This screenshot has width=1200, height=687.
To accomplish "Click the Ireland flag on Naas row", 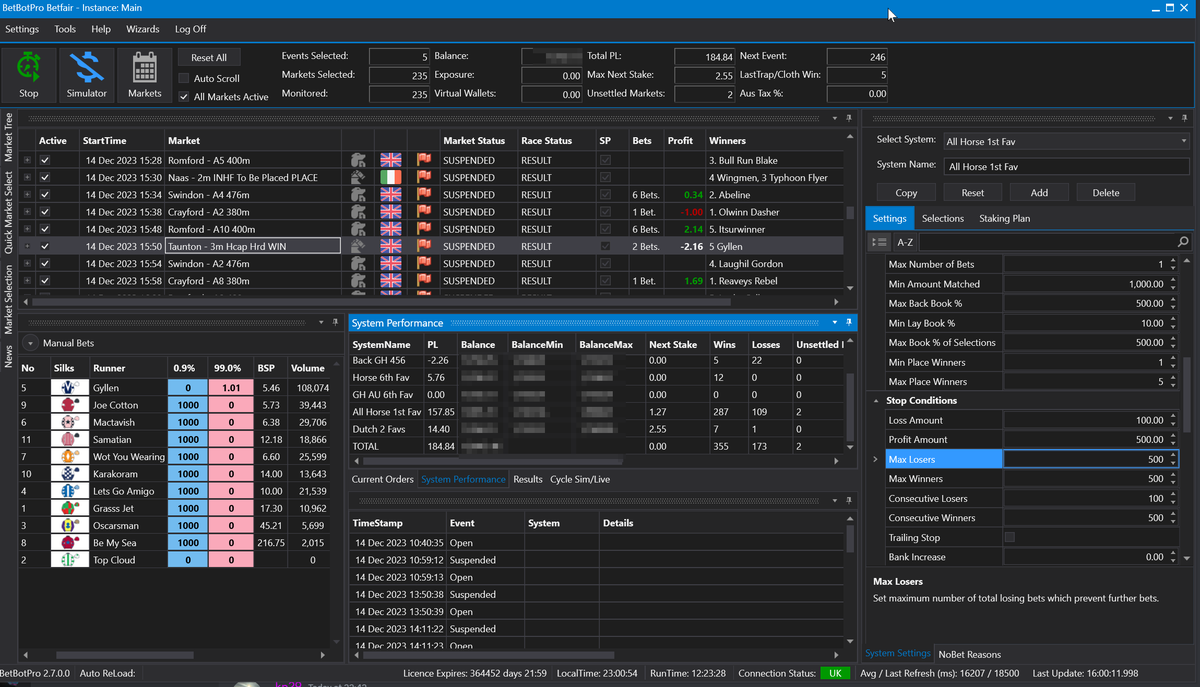I will click(391, 177).
